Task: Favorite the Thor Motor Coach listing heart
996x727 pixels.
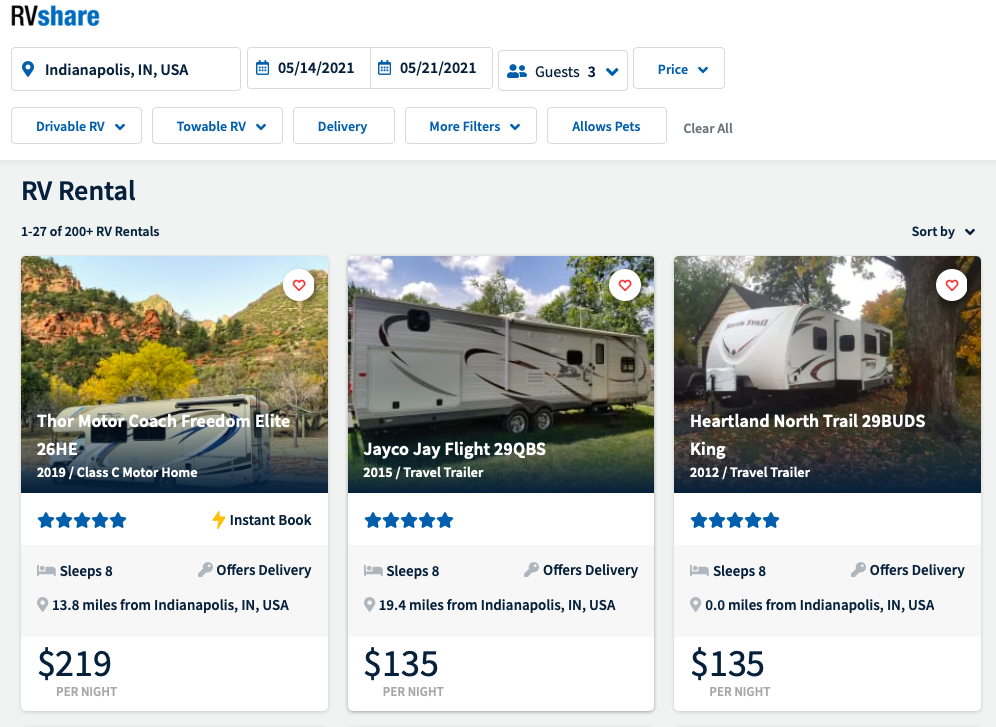Action: pos(299,285)
